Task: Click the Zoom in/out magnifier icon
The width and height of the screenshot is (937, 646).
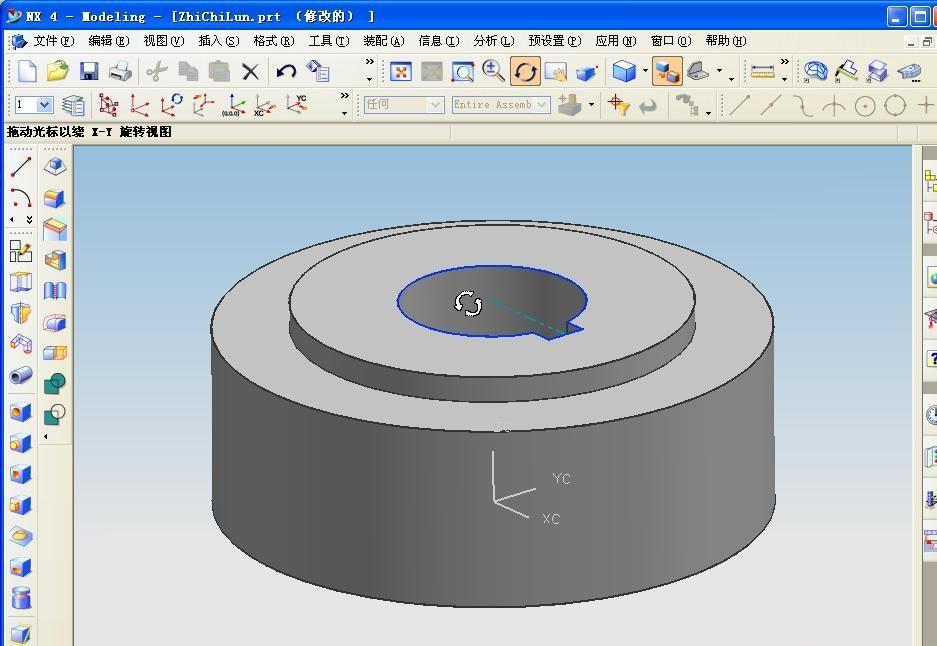Action: click(493, 71)
